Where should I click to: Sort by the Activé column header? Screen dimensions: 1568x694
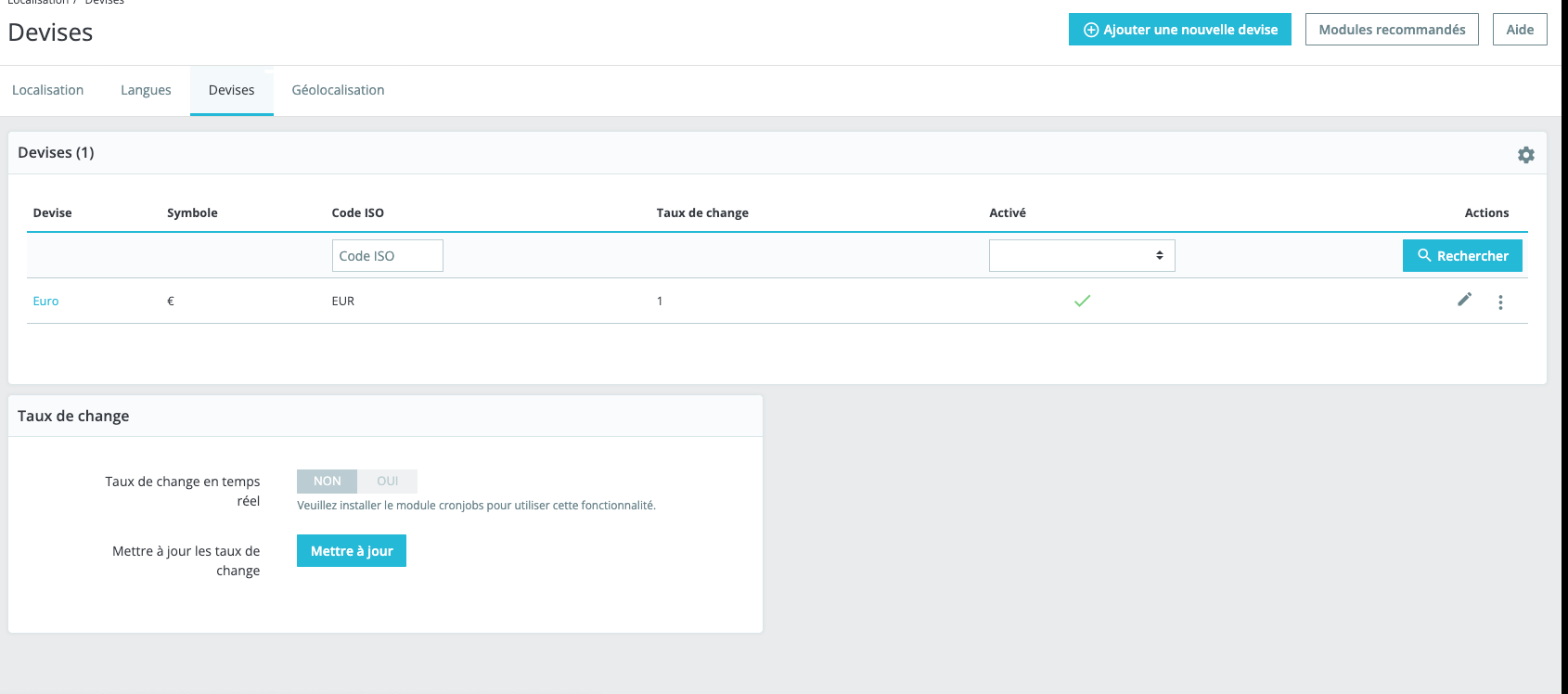[x=1008, y=213]
